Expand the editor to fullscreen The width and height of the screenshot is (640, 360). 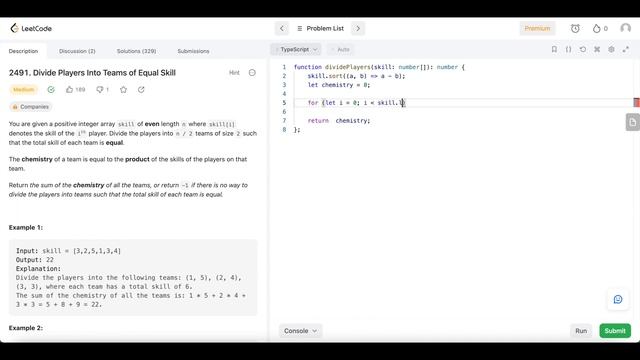pyautogui.click(x=625, y=49)
